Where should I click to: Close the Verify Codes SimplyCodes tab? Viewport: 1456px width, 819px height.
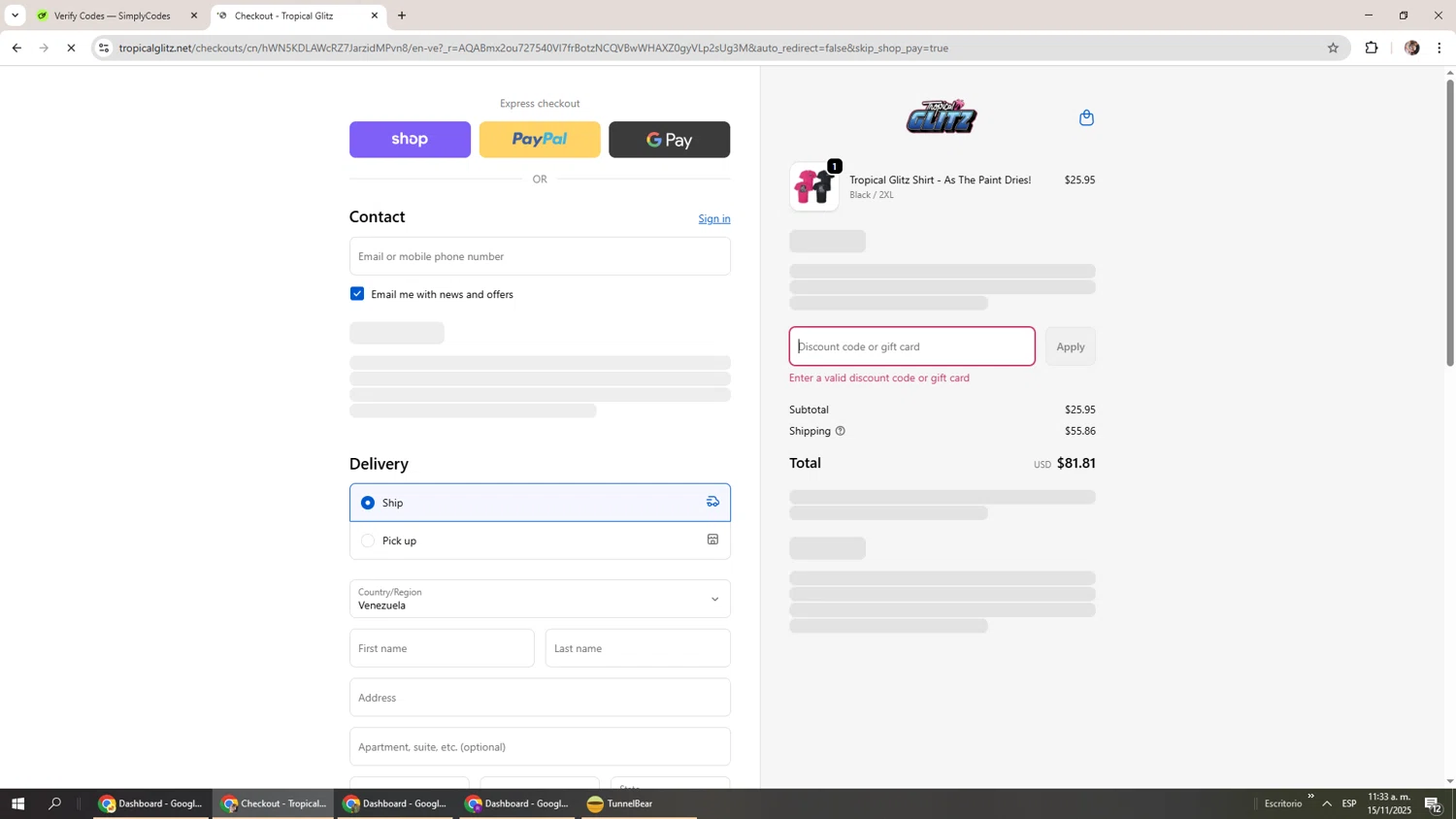(193, 16)
